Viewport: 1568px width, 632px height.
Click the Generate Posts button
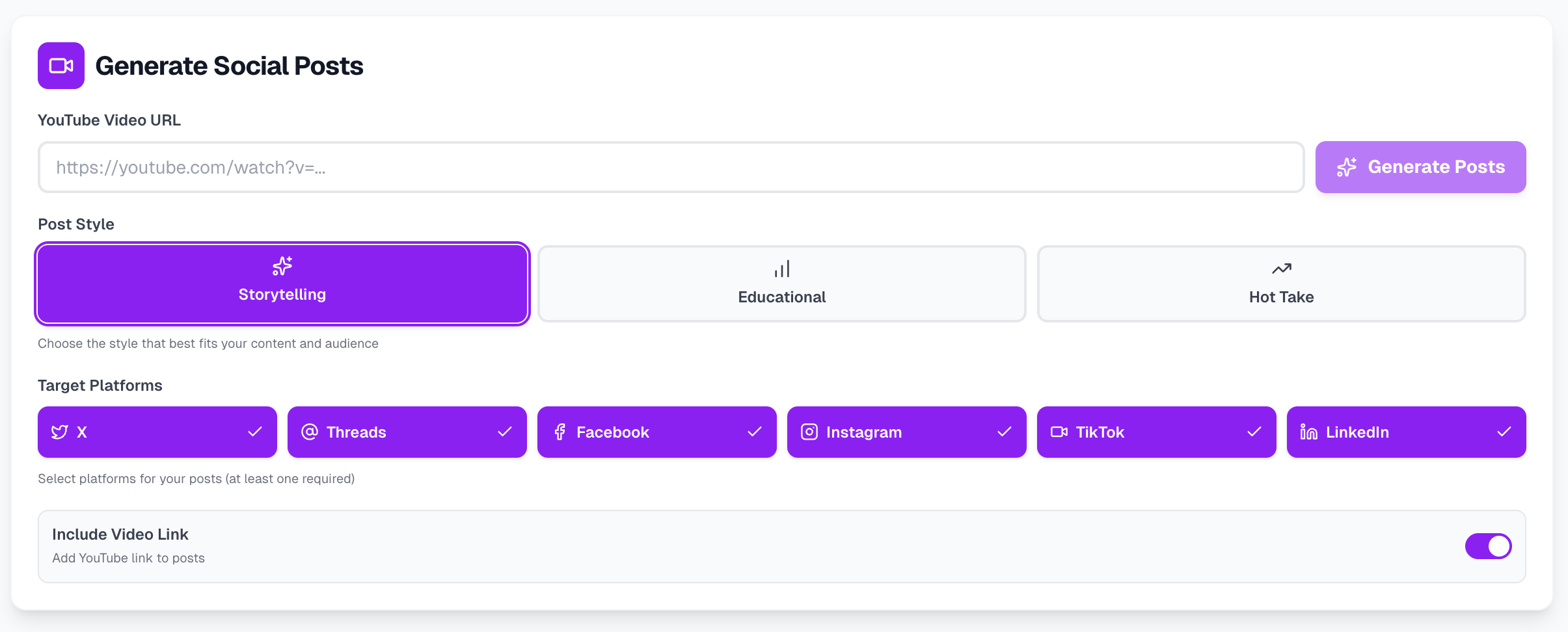pos(1421,167)
